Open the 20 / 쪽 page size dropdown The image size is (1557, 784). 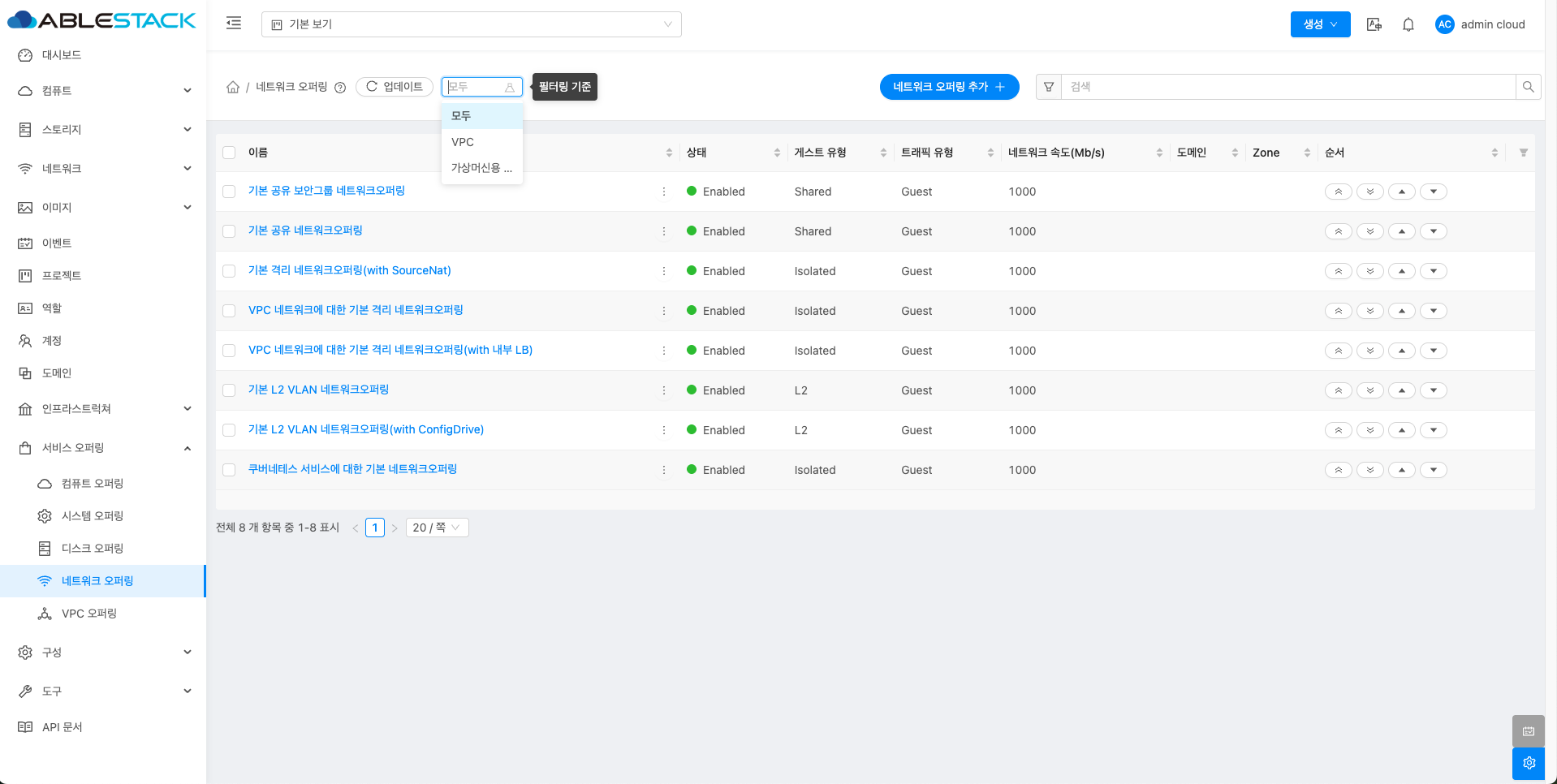click(x=437, y=528)
